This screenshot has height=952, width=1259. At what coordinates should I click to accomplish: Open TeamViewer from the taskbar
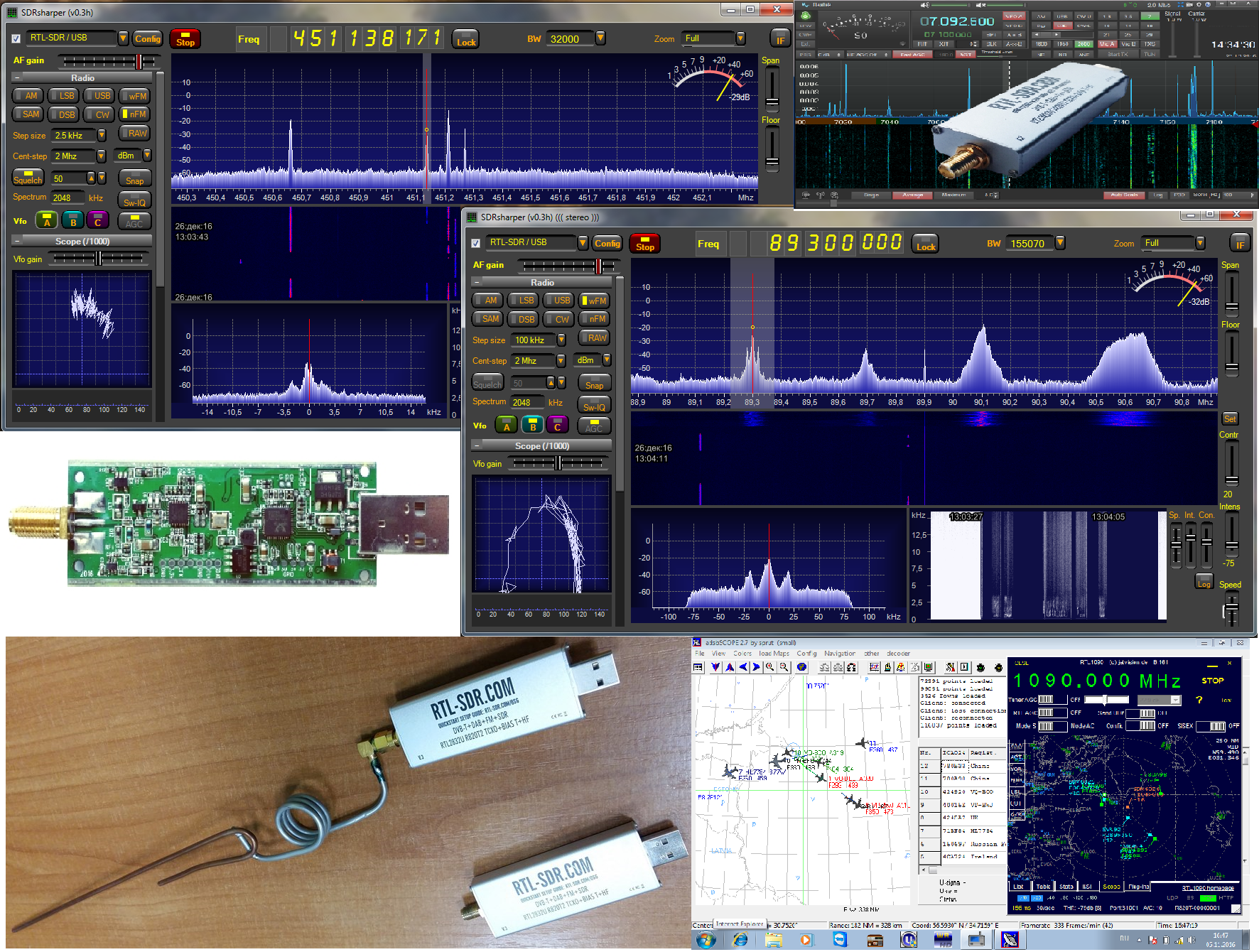840,940
